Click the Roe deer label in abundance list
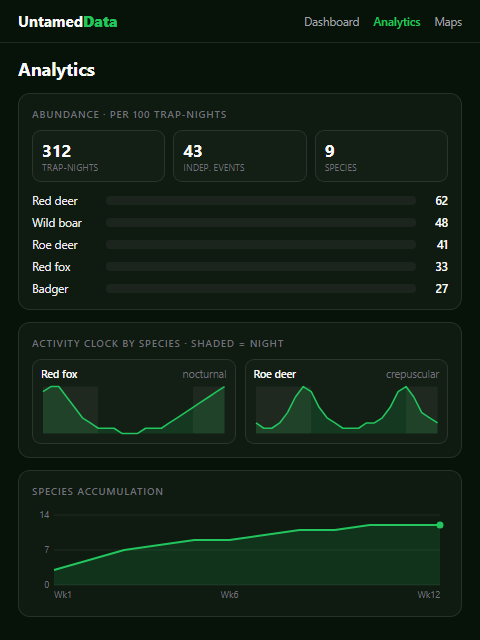This screenshot has width=480, height=640. tap(55, 245)
